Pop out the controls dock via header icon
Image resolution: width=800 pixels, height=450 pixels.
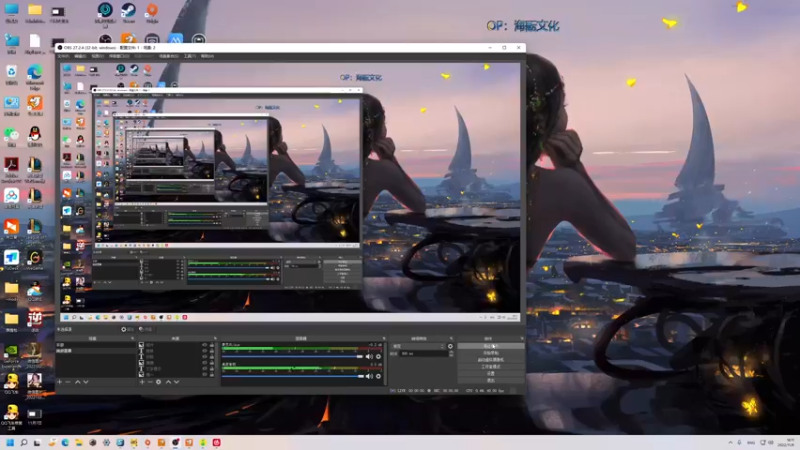pos(521,338)
